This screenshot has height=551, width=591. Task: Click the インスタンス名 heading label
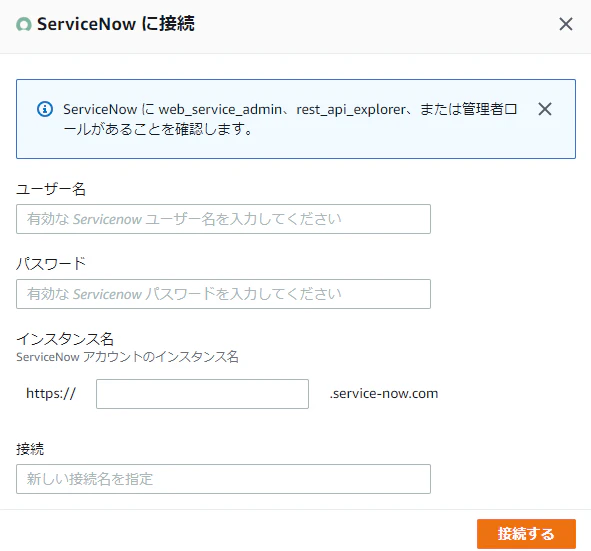coord(65,339)
